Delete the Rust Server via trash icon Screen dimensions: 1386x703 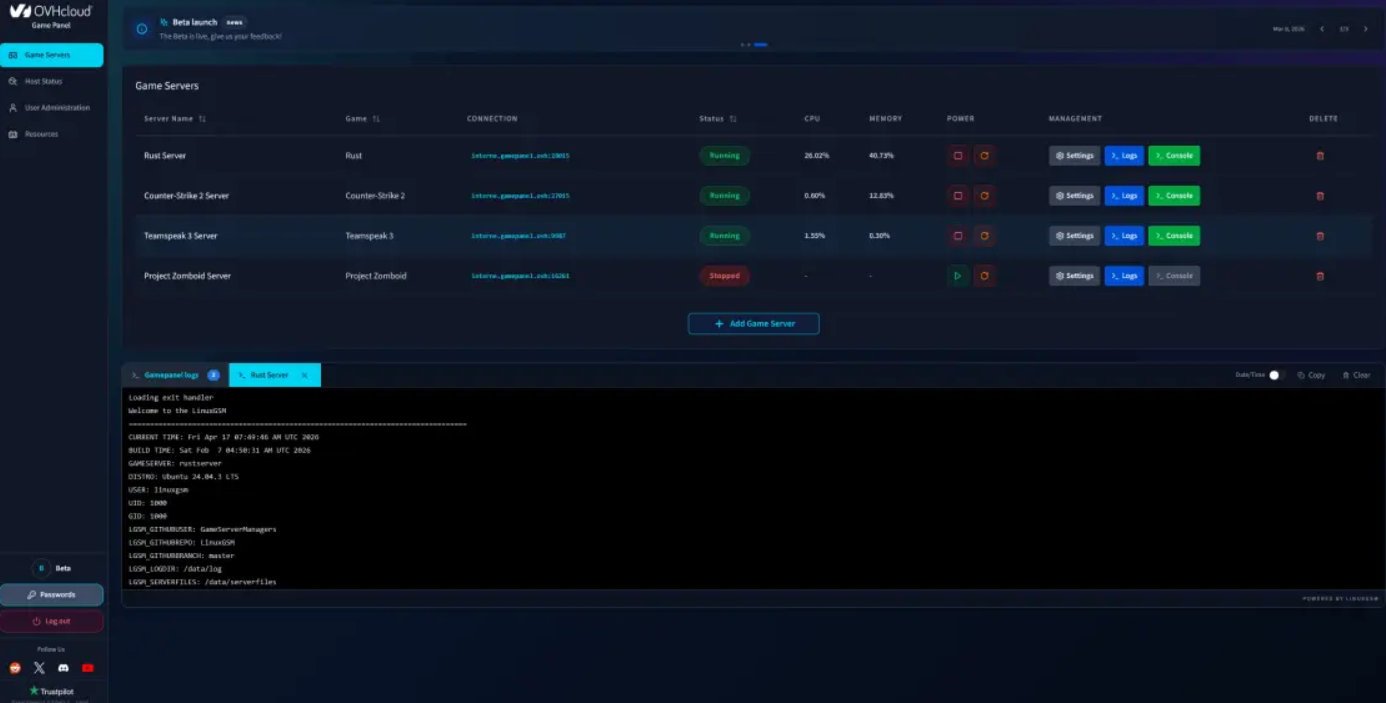(1319, 156)
